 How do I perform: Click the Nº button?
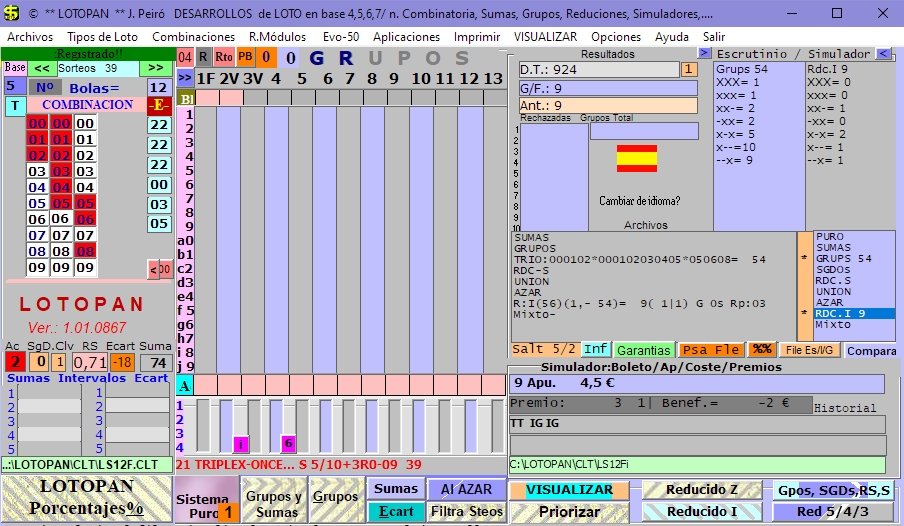(45, 88)
